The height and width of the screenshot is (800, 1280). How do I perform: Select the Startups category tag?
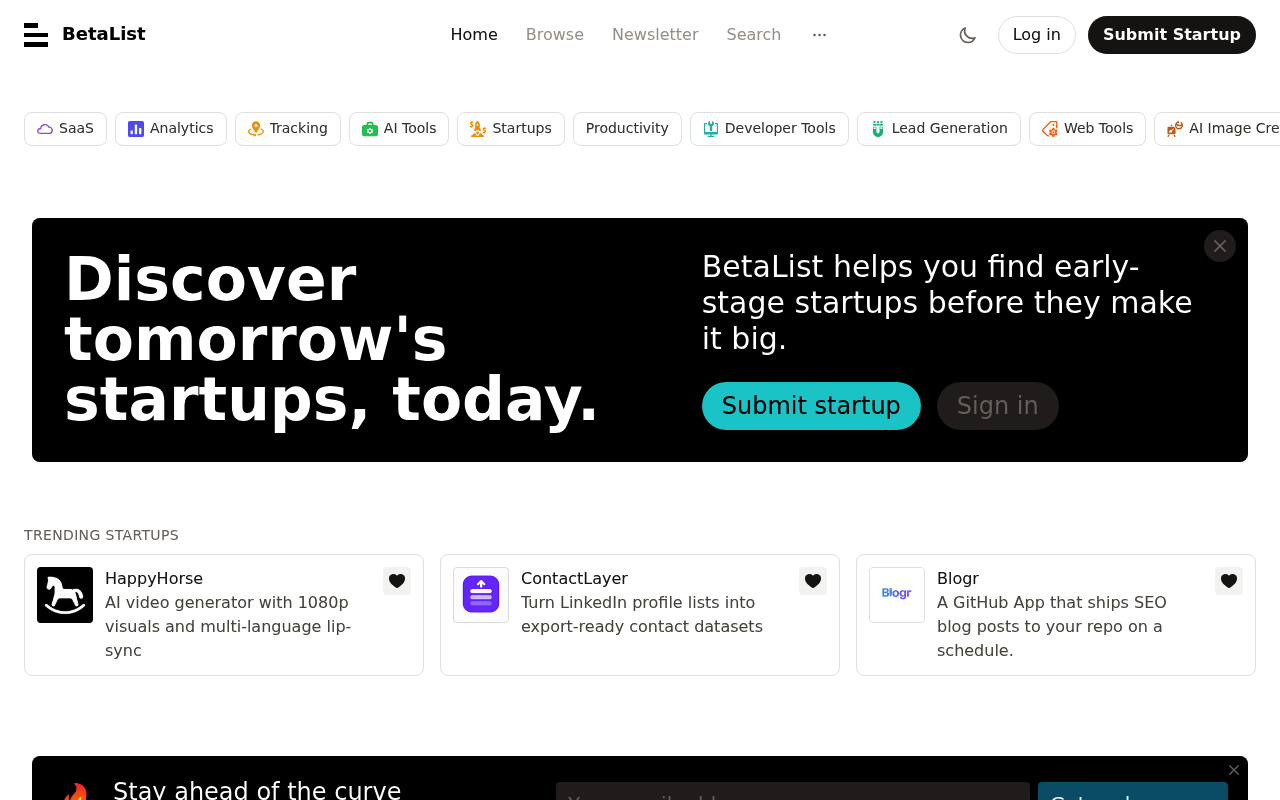point(511,129)
